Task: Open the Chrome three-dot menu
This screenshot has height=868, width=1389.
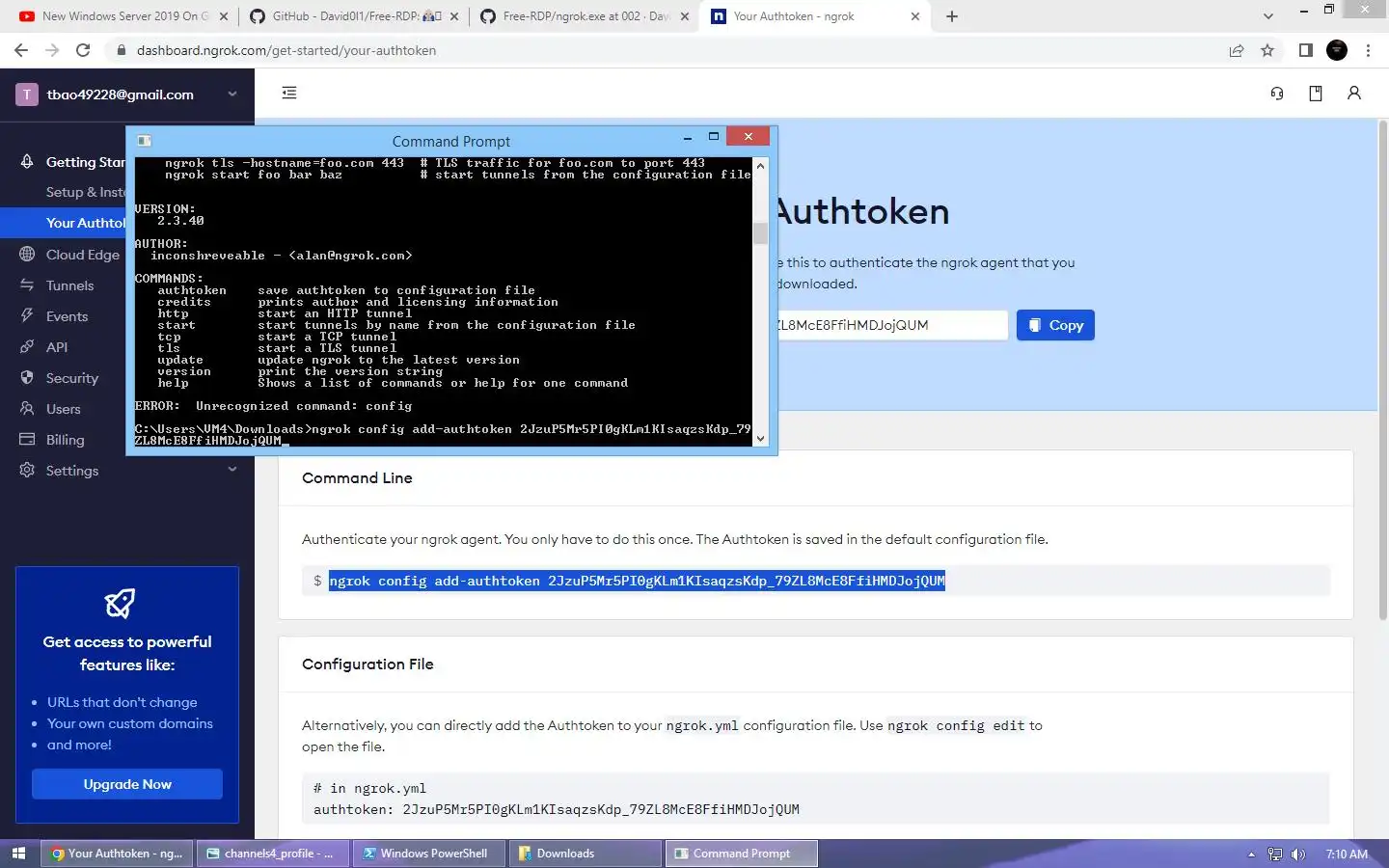Action: coord(1368,50)
